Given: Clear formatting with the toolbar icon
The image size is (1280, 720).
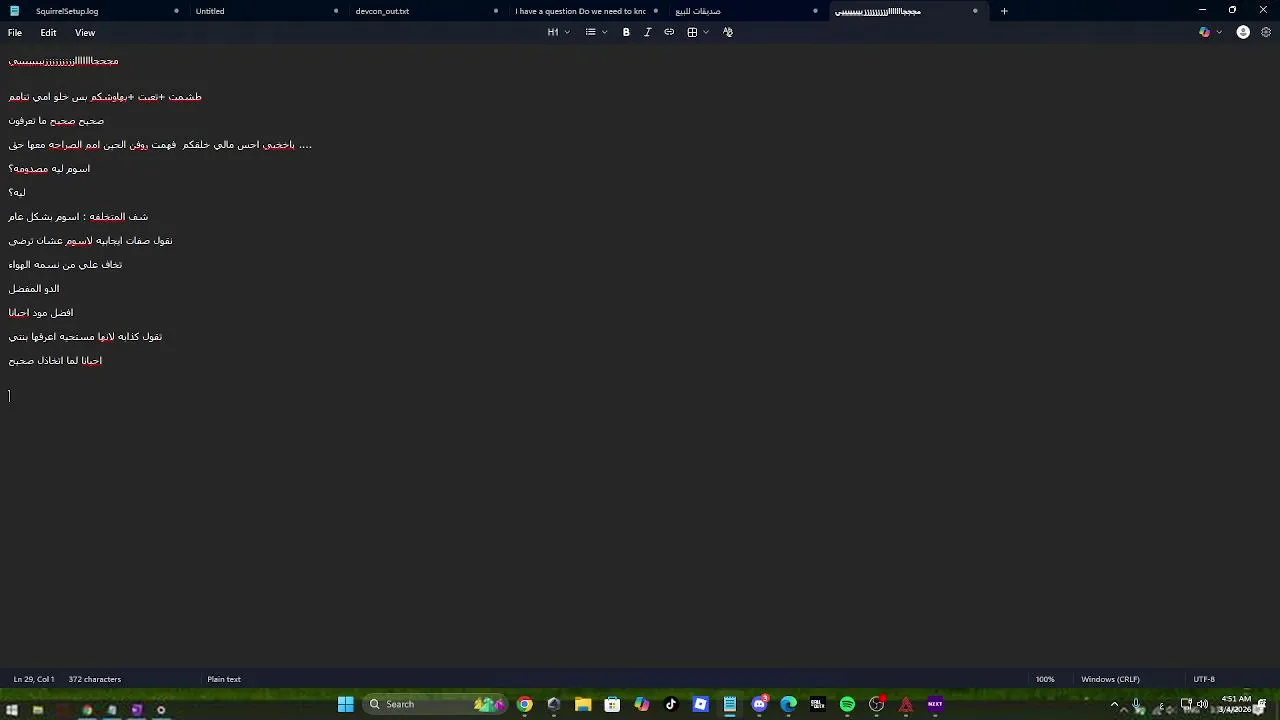Looking at the screenshot, I should click(727, 32).
